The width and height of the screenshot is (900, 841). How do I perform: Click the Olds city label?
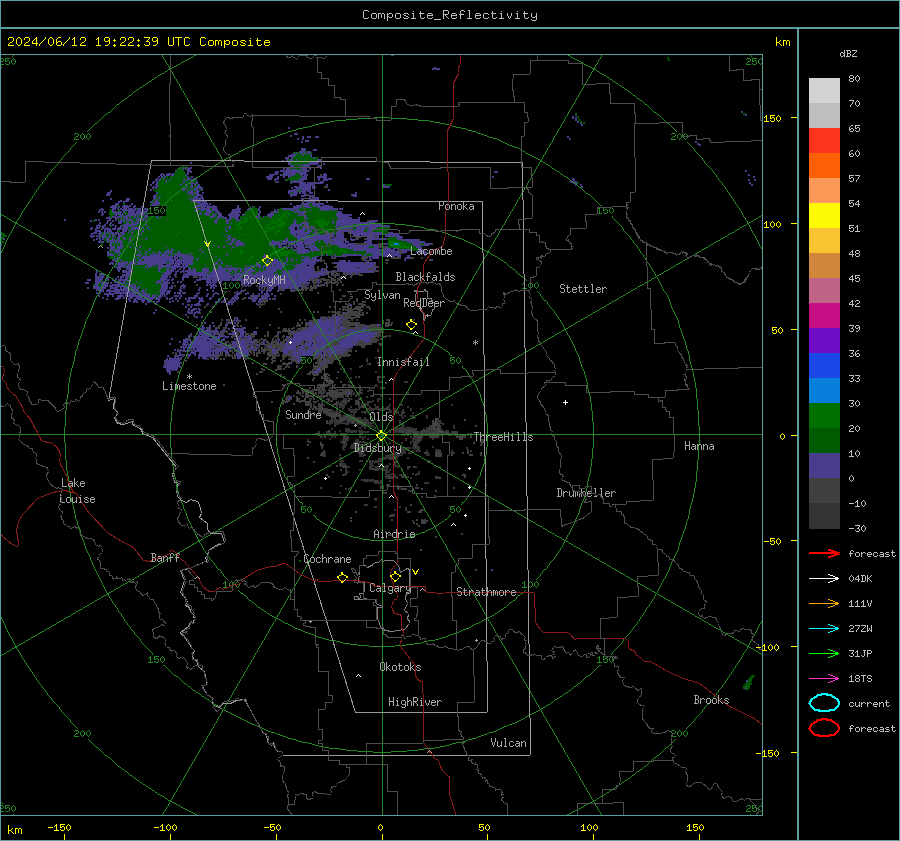click(381, 417)
